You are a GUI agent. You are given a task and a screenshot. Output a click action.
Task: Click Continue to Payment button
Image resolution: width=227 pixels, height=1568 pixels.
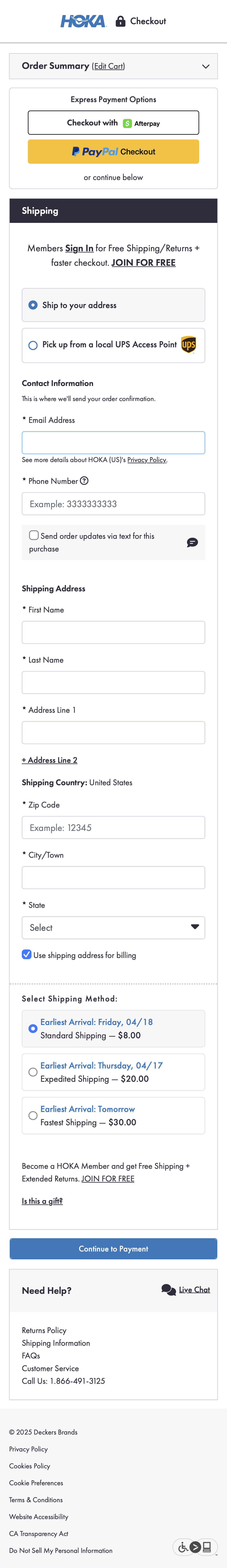pos(113,1248)
